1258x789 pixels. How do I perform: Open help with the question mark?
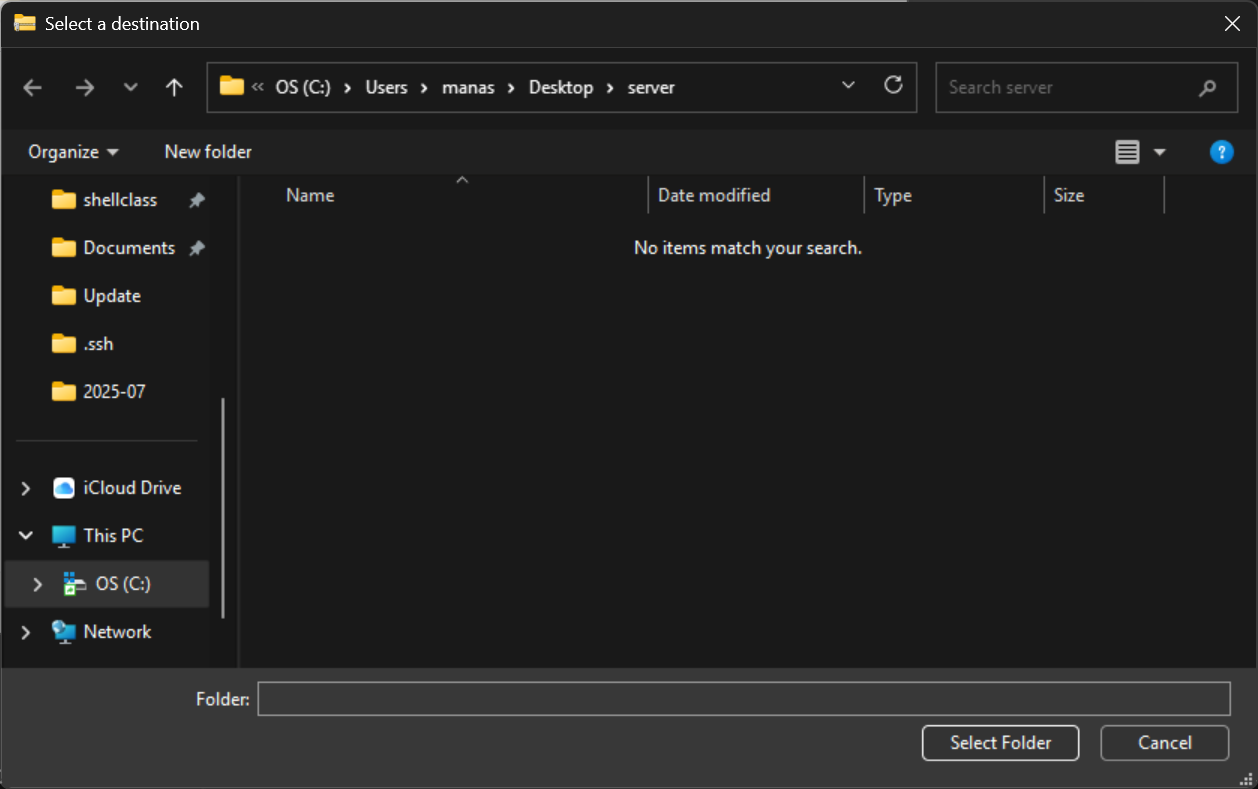pos(1221,152)
